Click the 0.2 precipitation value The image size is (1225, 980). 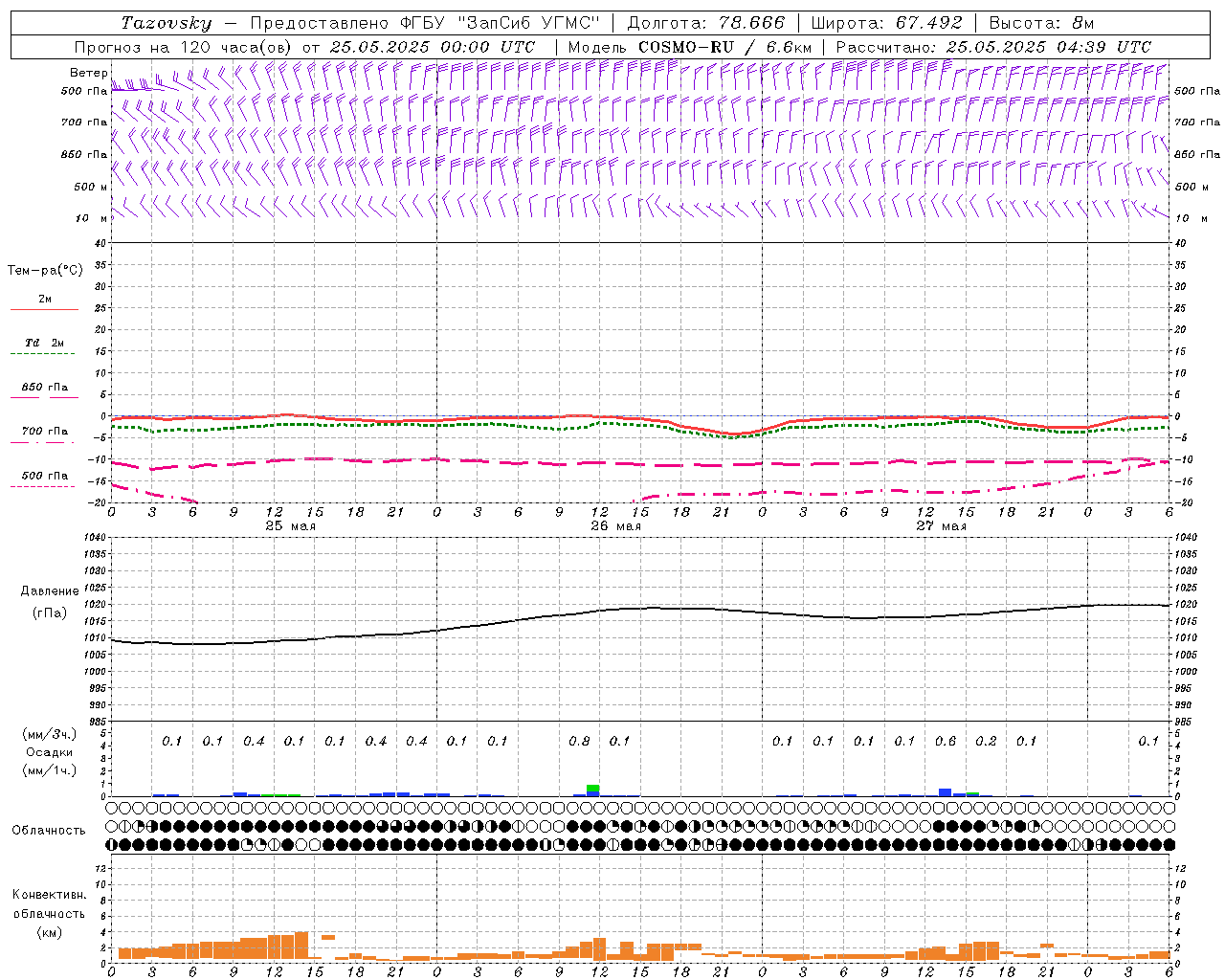pos(986,742)
